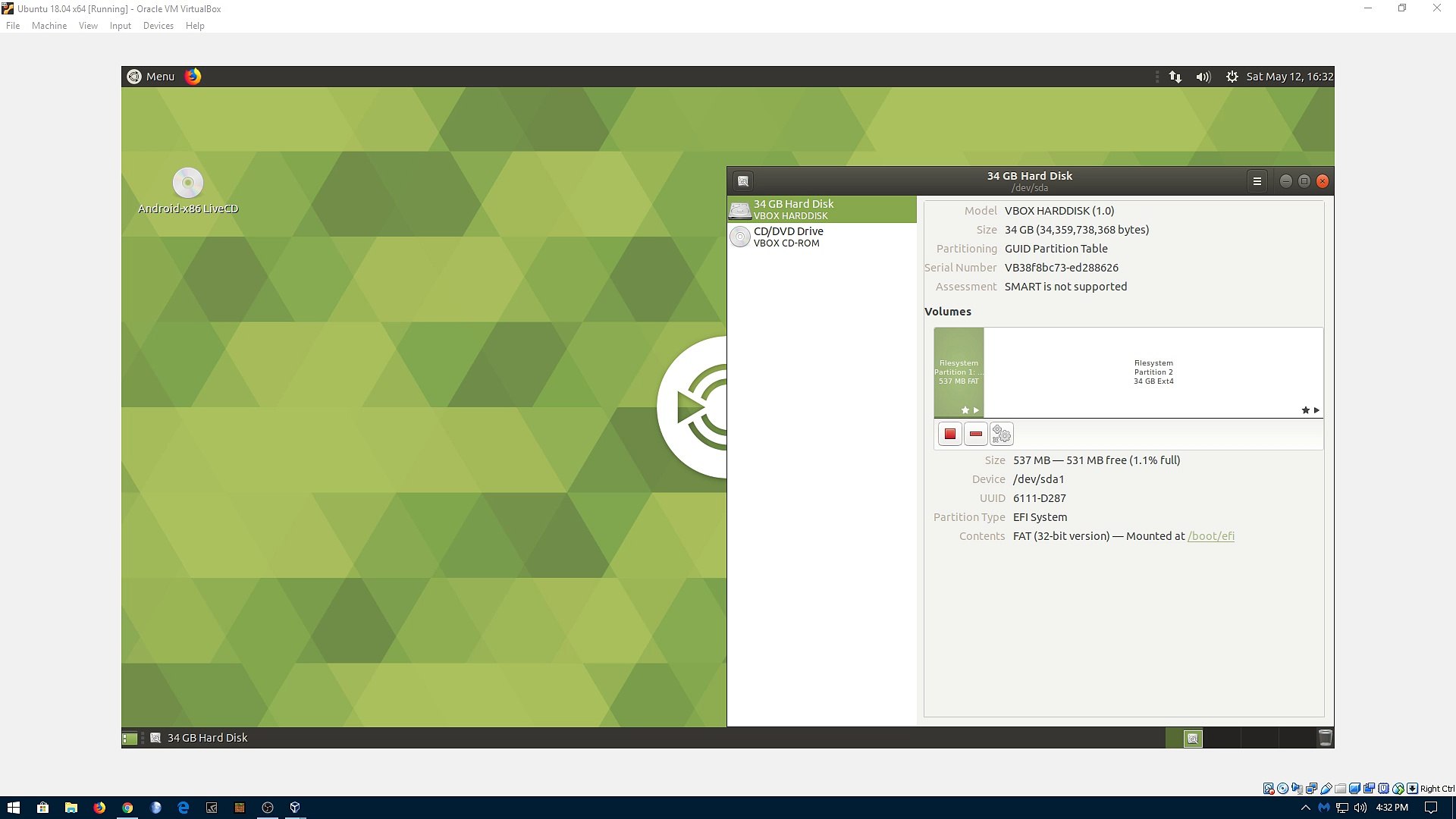This screenshot has height=819, width=1456.
Task: Open the network connections indicator
Action: click(1175, 77)
